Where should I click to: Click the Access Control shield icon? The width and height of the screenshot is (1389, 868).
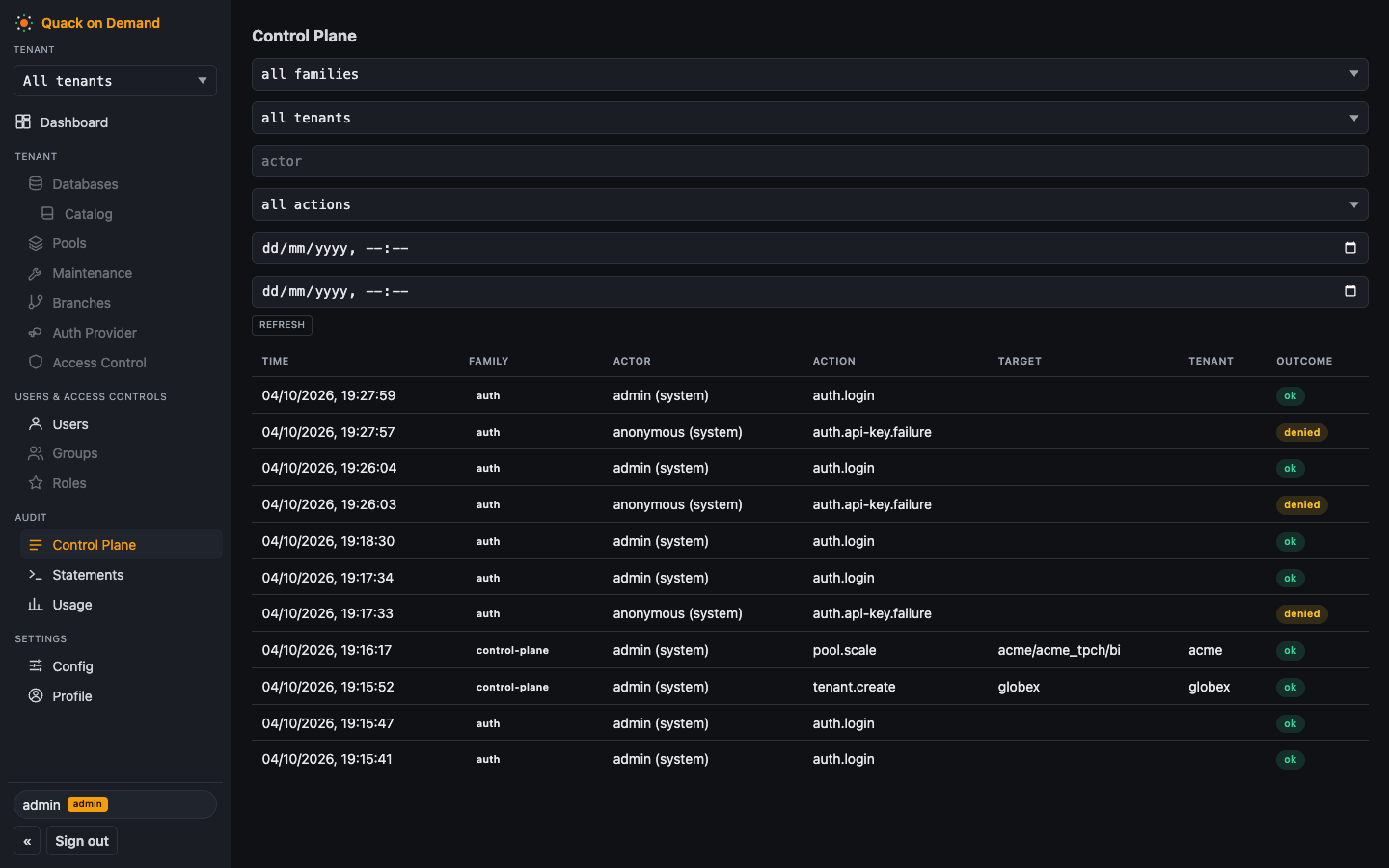click(36, 362)
